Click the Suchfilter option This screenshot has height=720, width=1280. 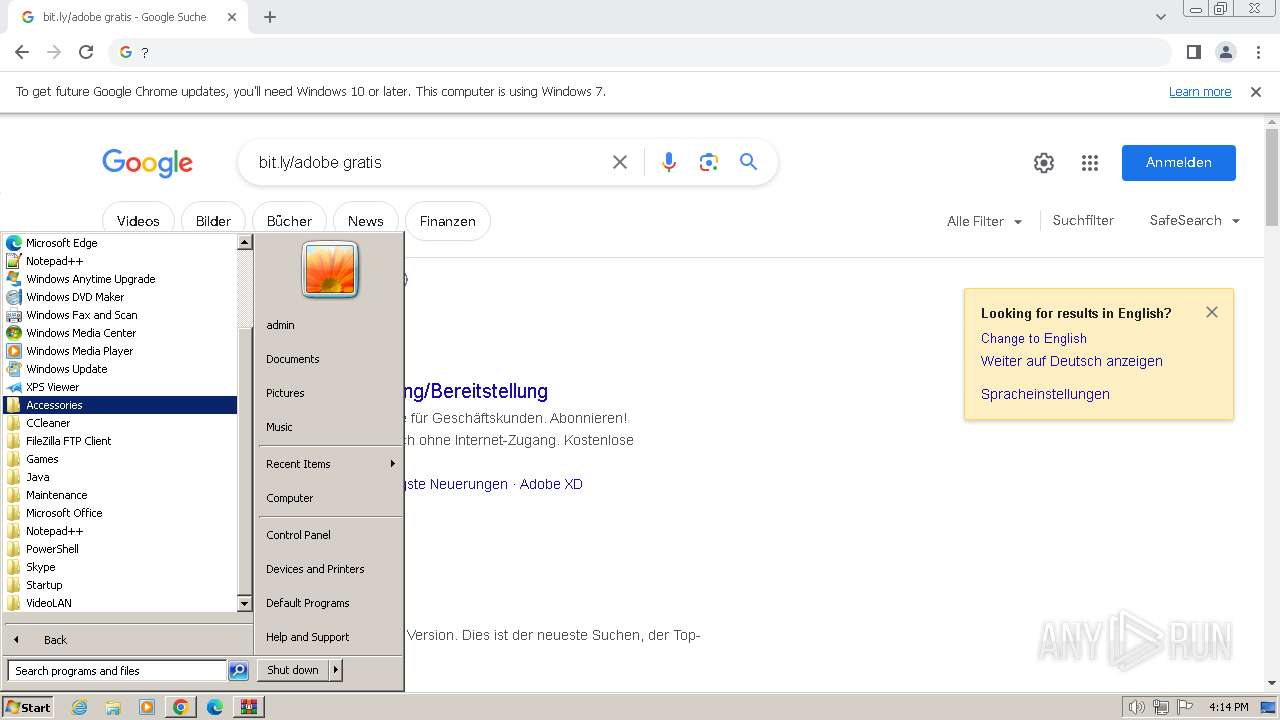(x=1083, y=220)
